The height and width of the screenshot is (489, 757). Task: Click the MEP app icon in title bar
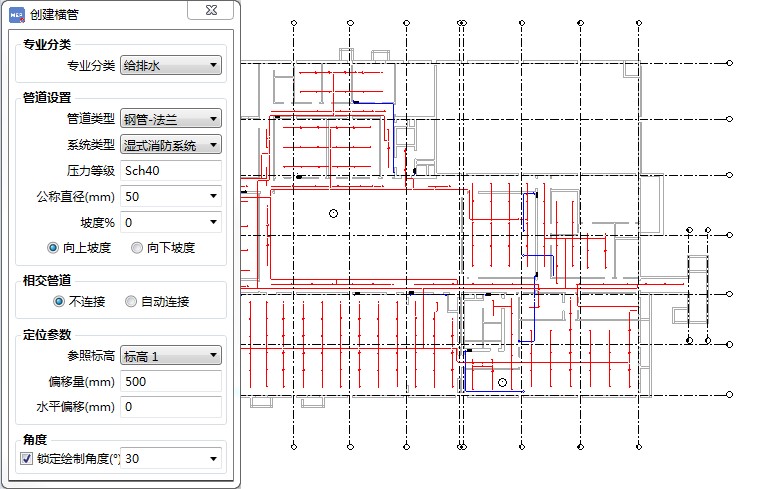pos(16,14)
